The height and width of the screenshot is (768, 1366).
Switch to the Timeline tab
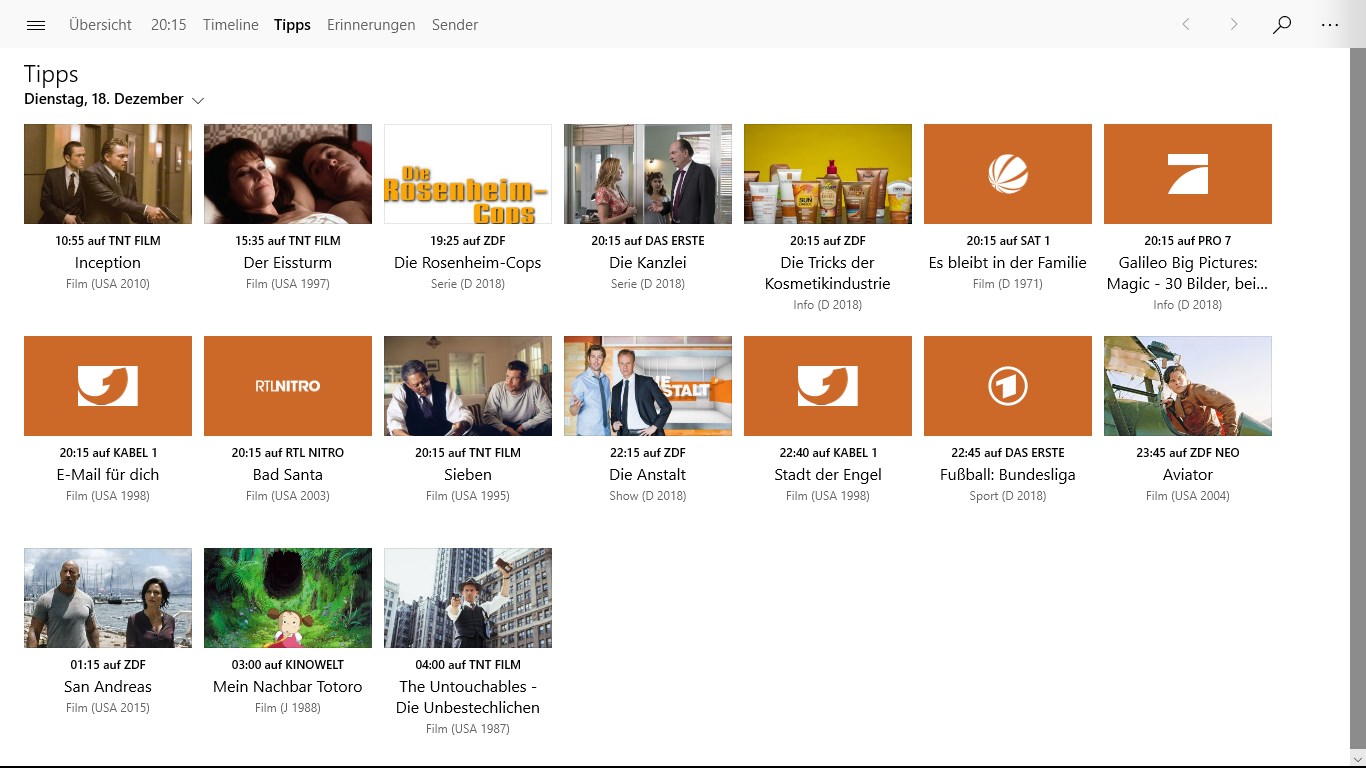(231, 25)
